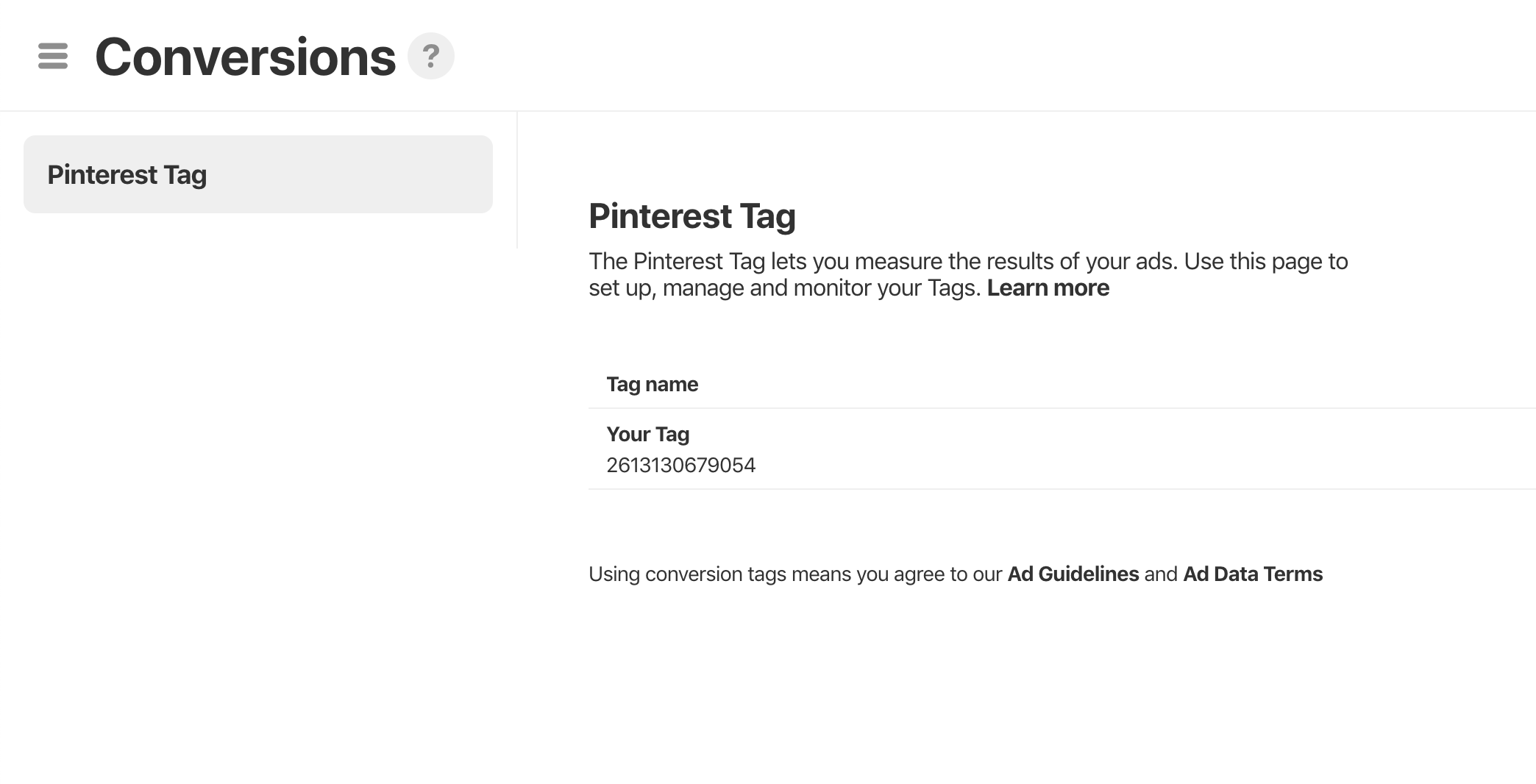This screenshot has width=1536, height=784.
Task: Open Your Tag details
Action: [x=647, y=434]
